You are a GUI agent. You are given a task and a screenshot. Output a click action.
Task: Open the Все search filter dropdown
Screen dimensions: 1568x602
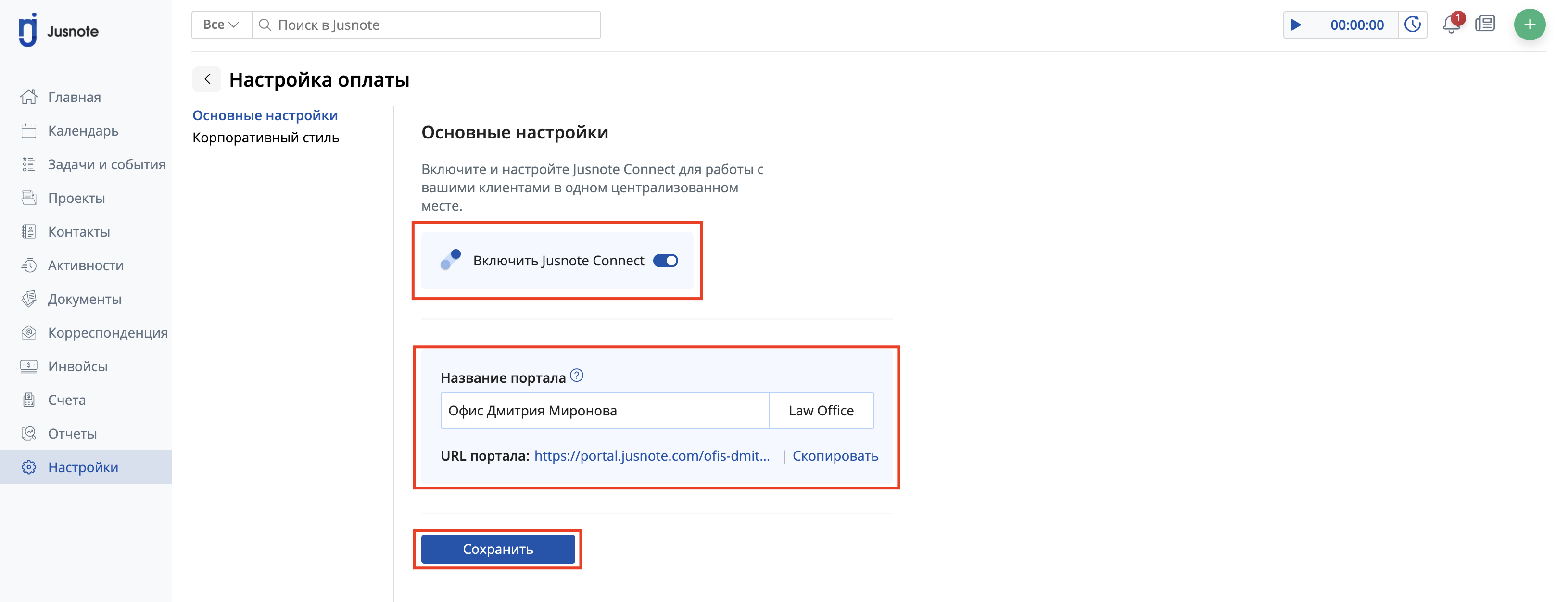pos(221,25)
